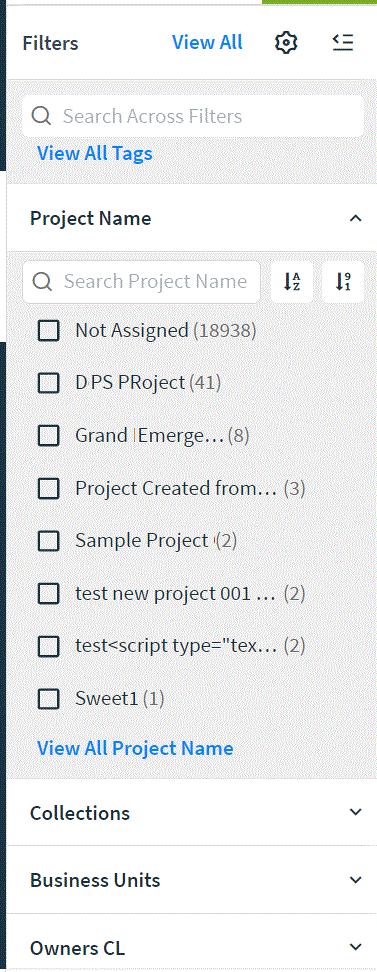
Task: Focus the Search Project Name field
Action: pyautogui.click(x=141, y=282)
